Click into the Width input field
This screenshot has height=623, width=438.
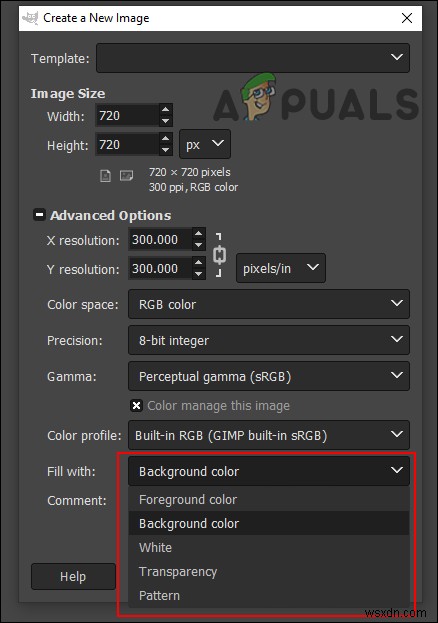tap(127, 115)
